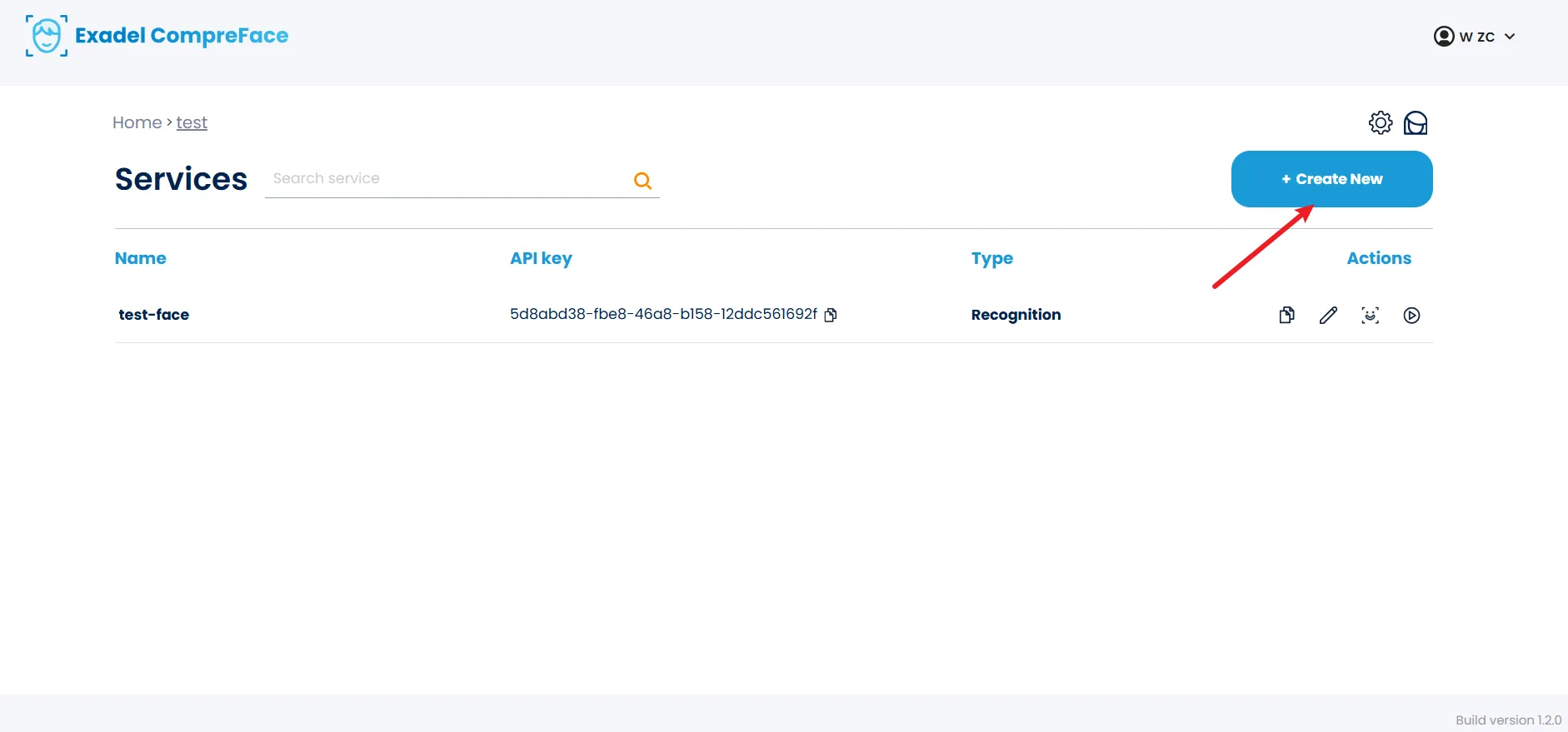The width and height of the screenshot is (1568, 732).
Task: Click the CompreFace face logo icon
Action: point(47,36)
